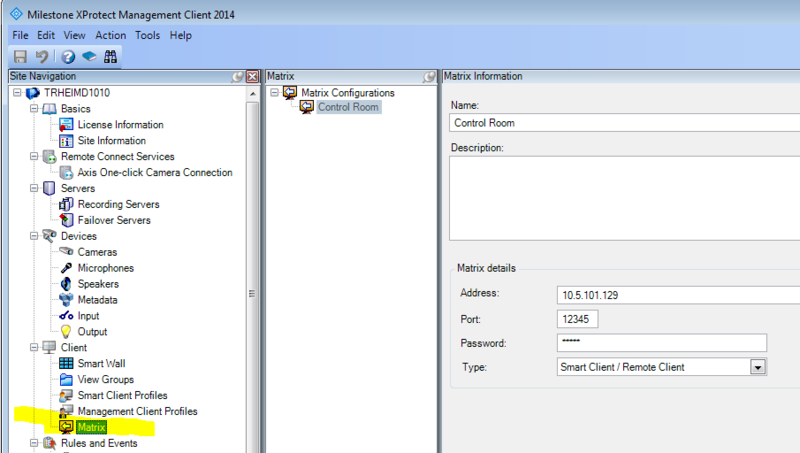This screenshot has width=800, height=453.
Task: Collapse the Matrix Configurations node
Action: (x=274, y=93)
